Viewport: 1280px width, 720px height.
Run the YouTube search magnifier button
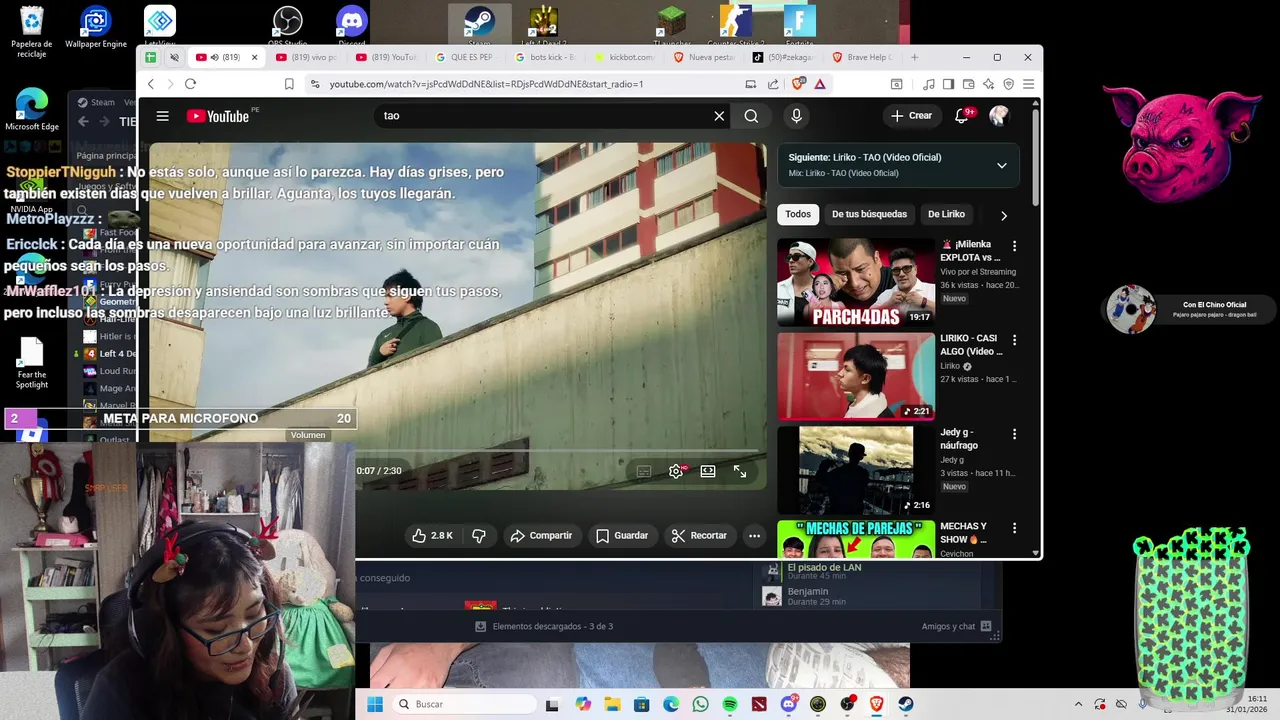pos(751,116)
